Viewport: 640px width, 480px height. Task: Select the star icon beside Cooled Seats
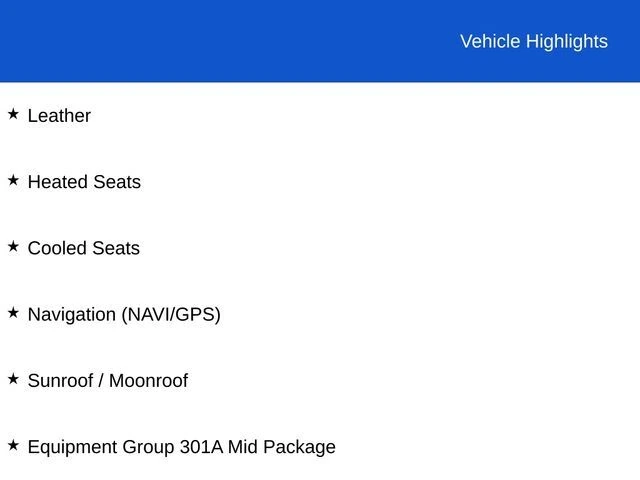click(x=13, y=247)
